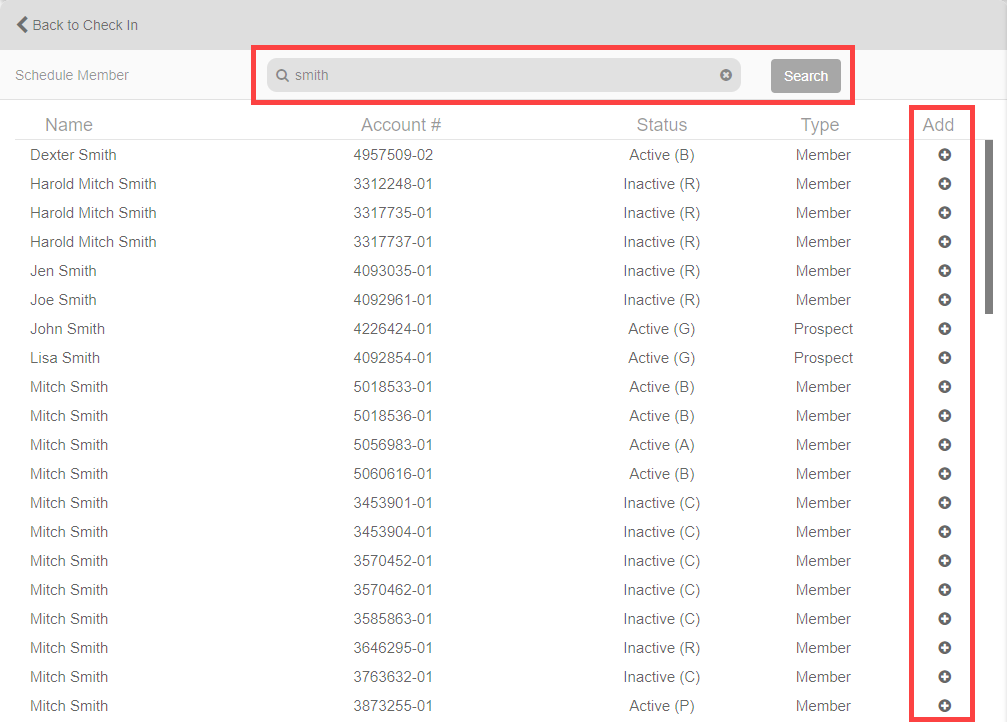Focus the member search field
This screenshot has width=1007, height=722.
point(504,75)
